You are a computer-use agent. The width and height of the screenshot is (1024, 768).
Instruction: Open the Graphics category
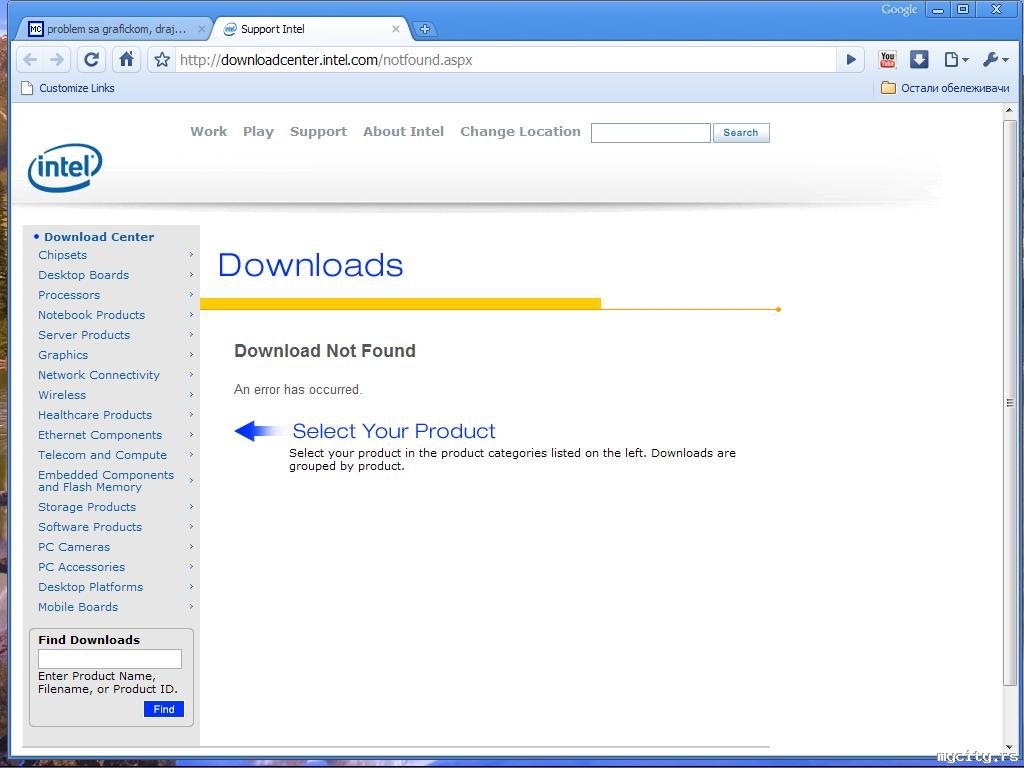click(x=63, y=355)
